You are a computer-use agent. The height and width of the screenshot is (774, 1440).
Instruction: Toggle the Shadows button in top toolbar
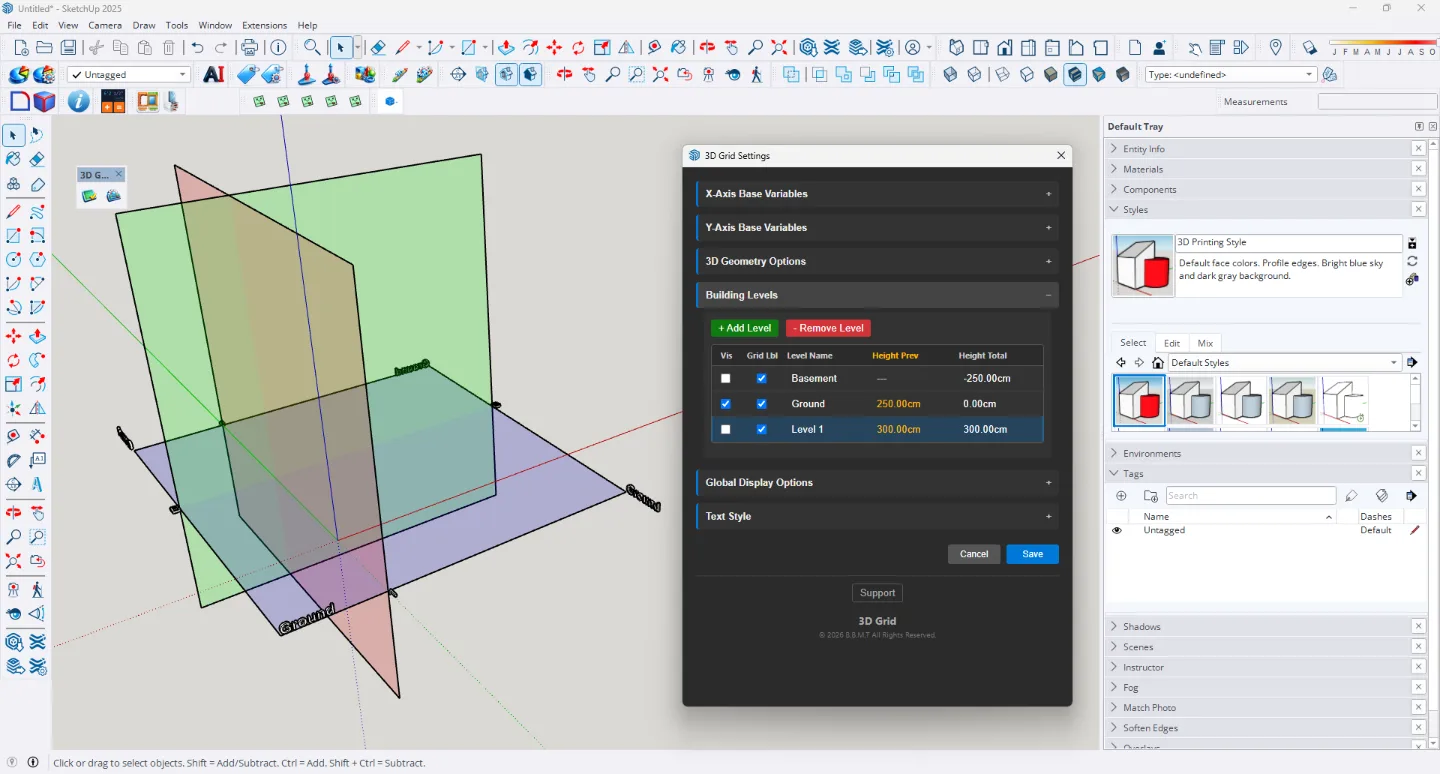(x=1310, y=47)
